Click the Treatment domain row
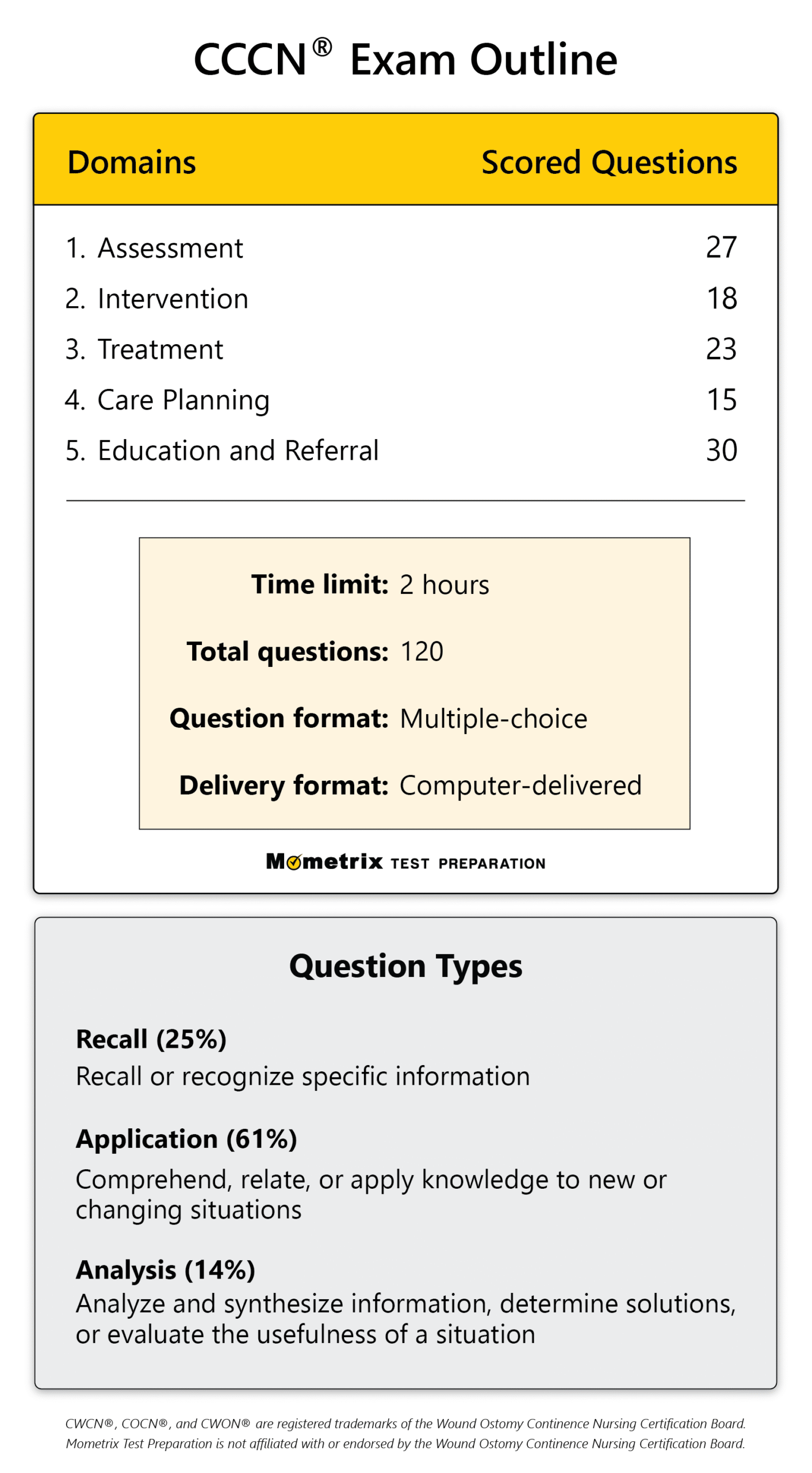Viewport: 812px width, 1473px height. [401, 349]
